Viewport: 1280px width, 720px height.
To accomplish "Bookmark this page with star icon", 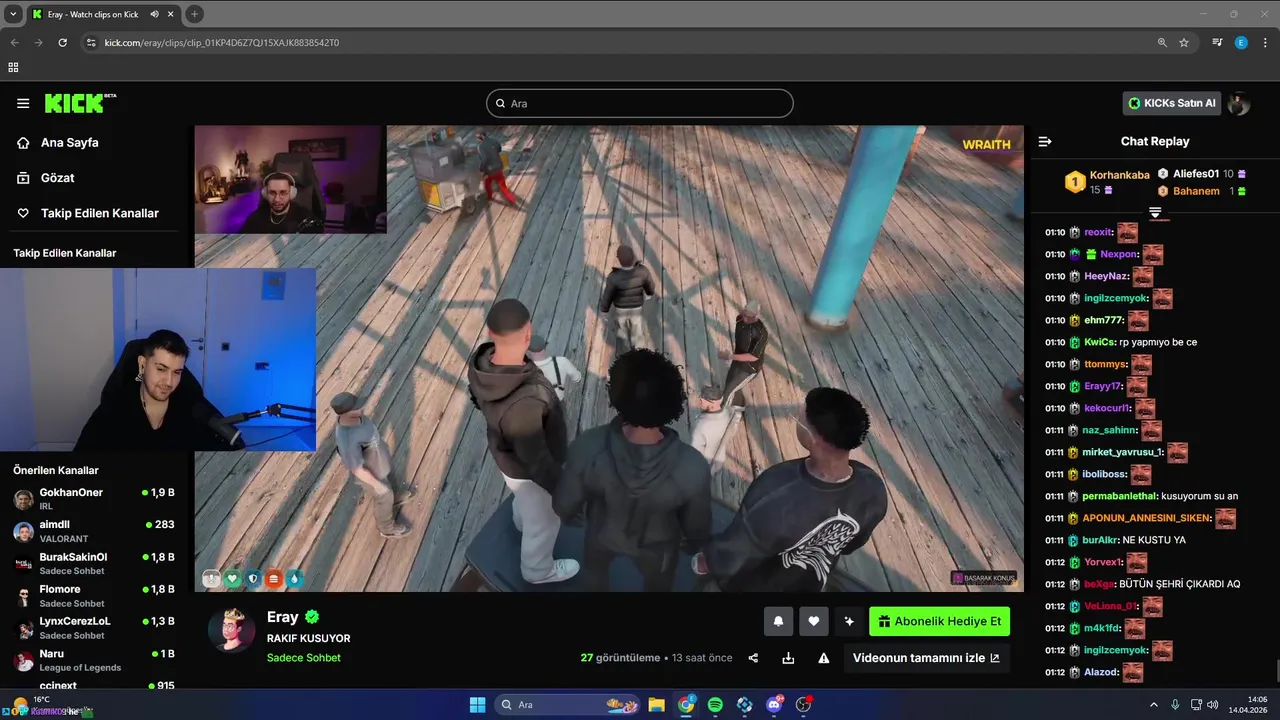I will click(x=1184, y=43).
